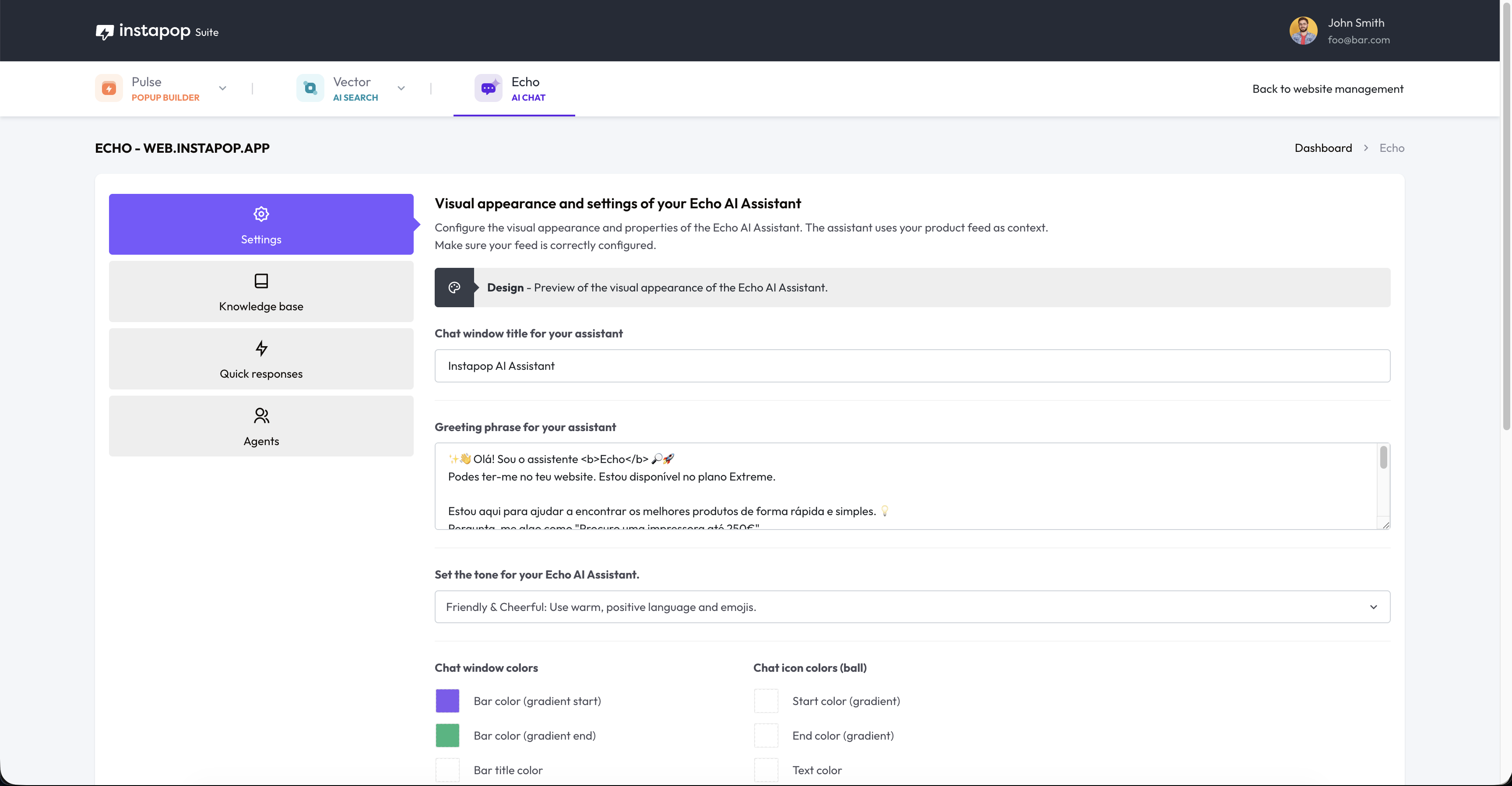Image resolution: width=1512 pixels, height=786 pixels.
Task: Click the Echo AI chat icon
Action: click(x=488, y=88)
